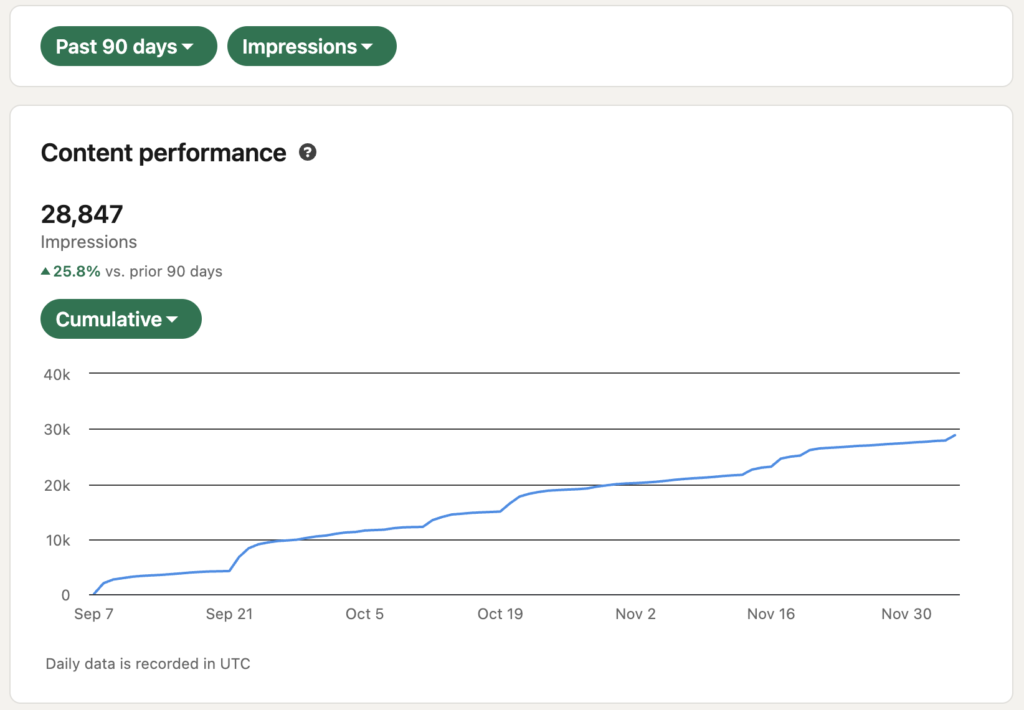The width and height of the screenshot is (1024, 710).
Task: Click the Sep 7 x-axis label
Action: coord(94,614)
